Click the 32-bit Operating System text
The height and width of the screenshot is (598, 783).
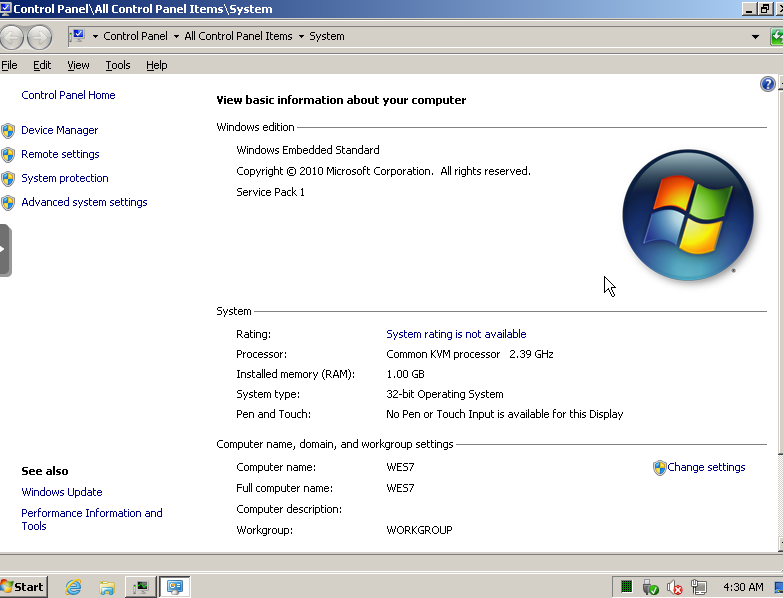444,394
